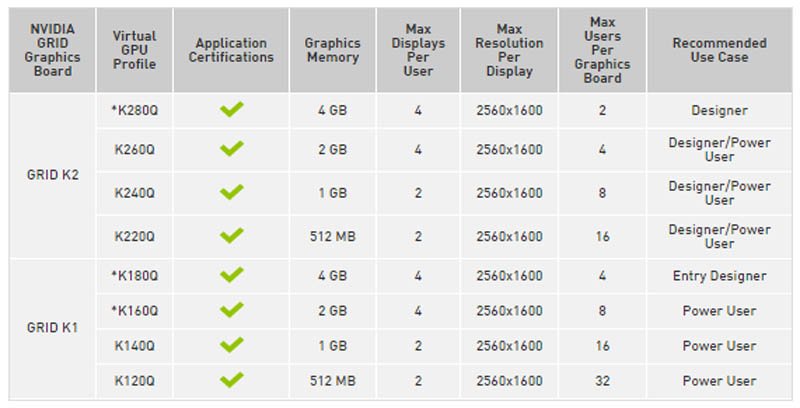Select the 'K120Q' profile cell
Screen dimensions: 800x408
point(135,381)
